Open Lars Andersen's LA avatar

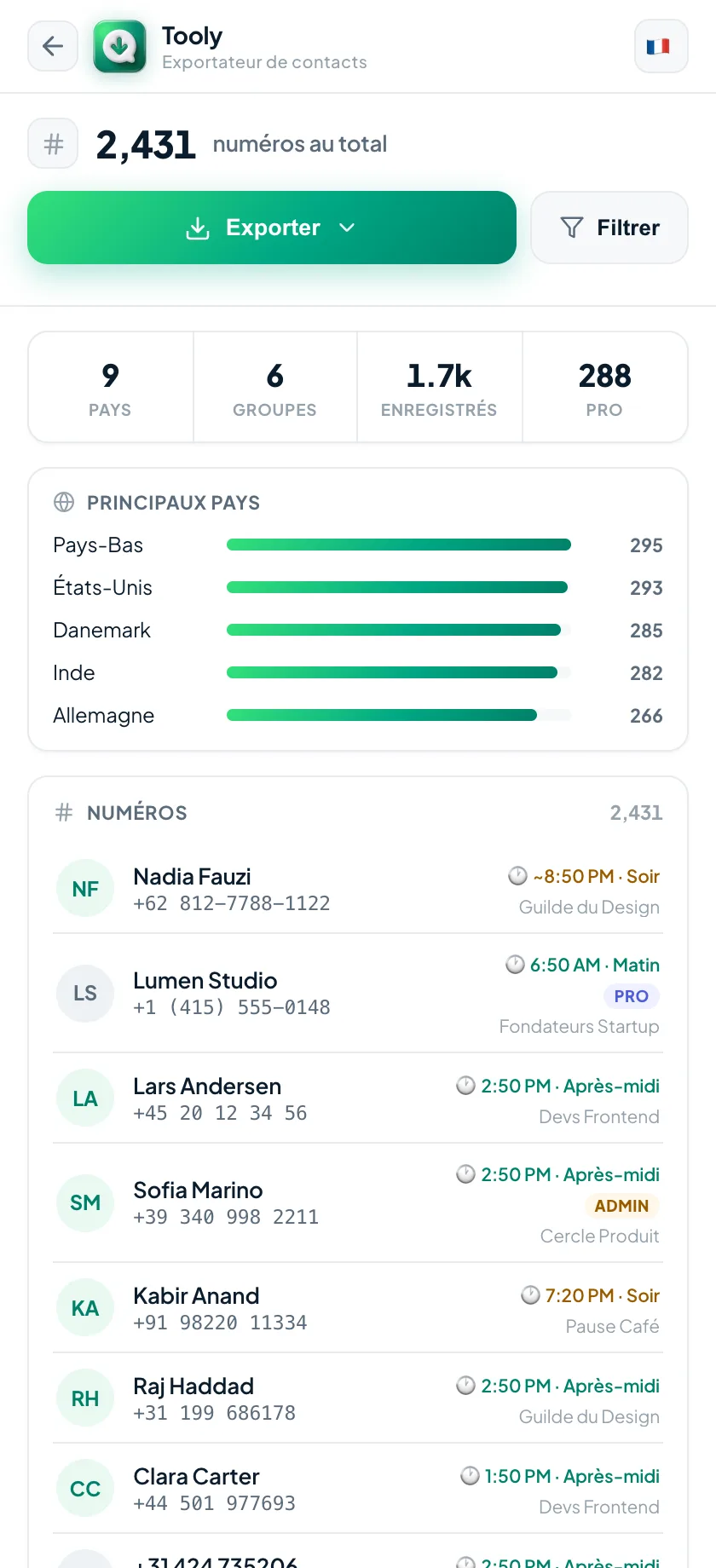click(85, 1098)
